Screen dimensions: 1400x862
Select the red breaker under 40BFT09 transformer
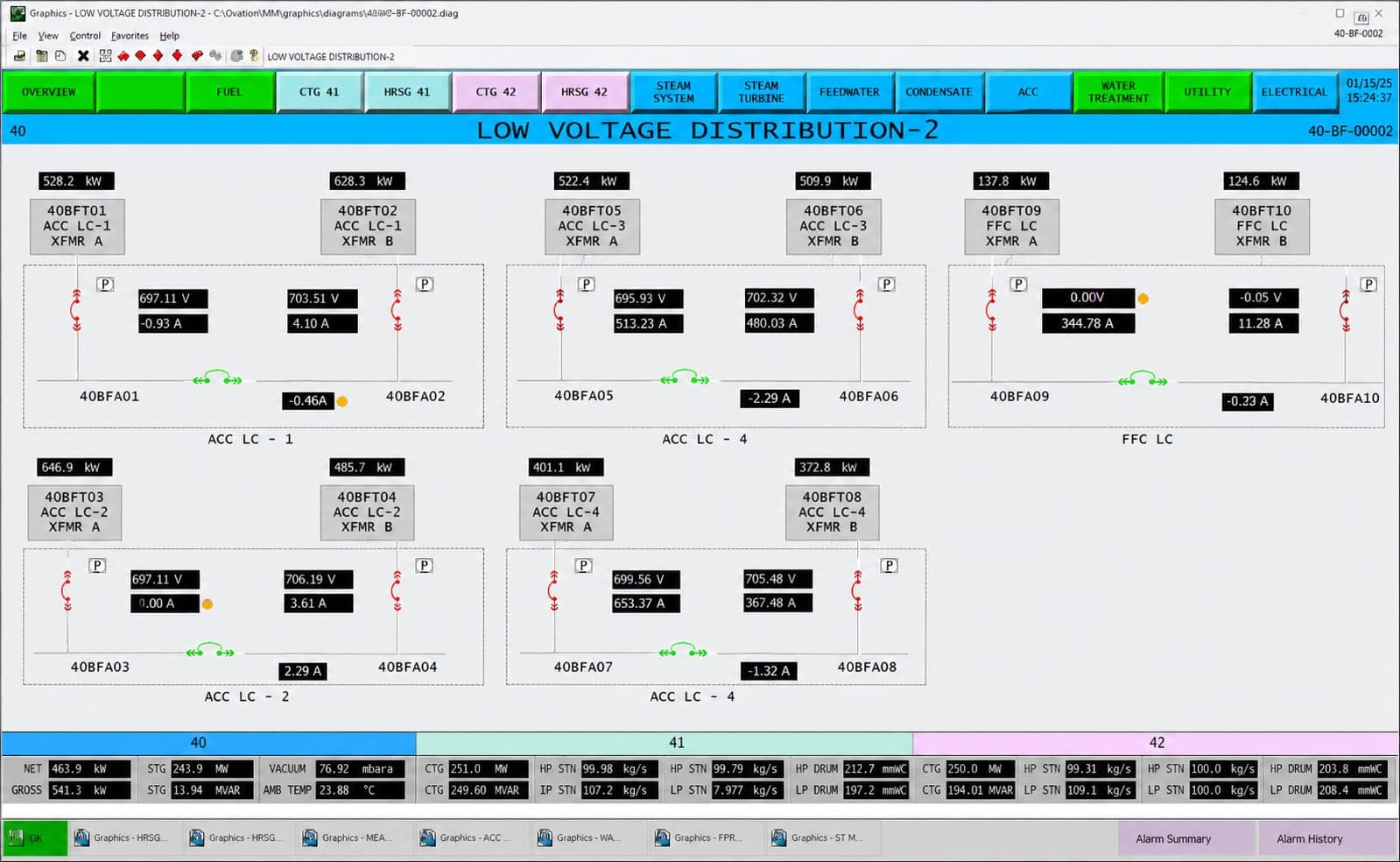tap(991, 309)
